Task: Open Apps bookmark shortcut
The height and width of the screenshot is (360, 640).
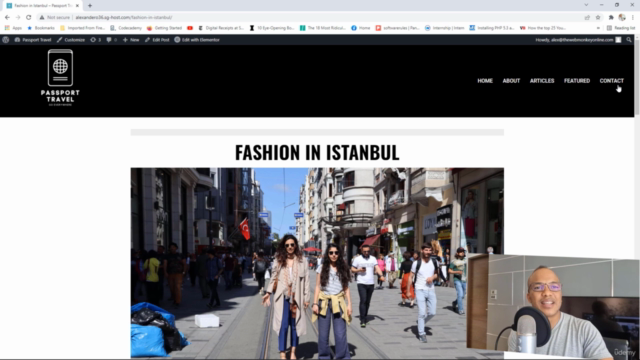Action: coord(13,28)
